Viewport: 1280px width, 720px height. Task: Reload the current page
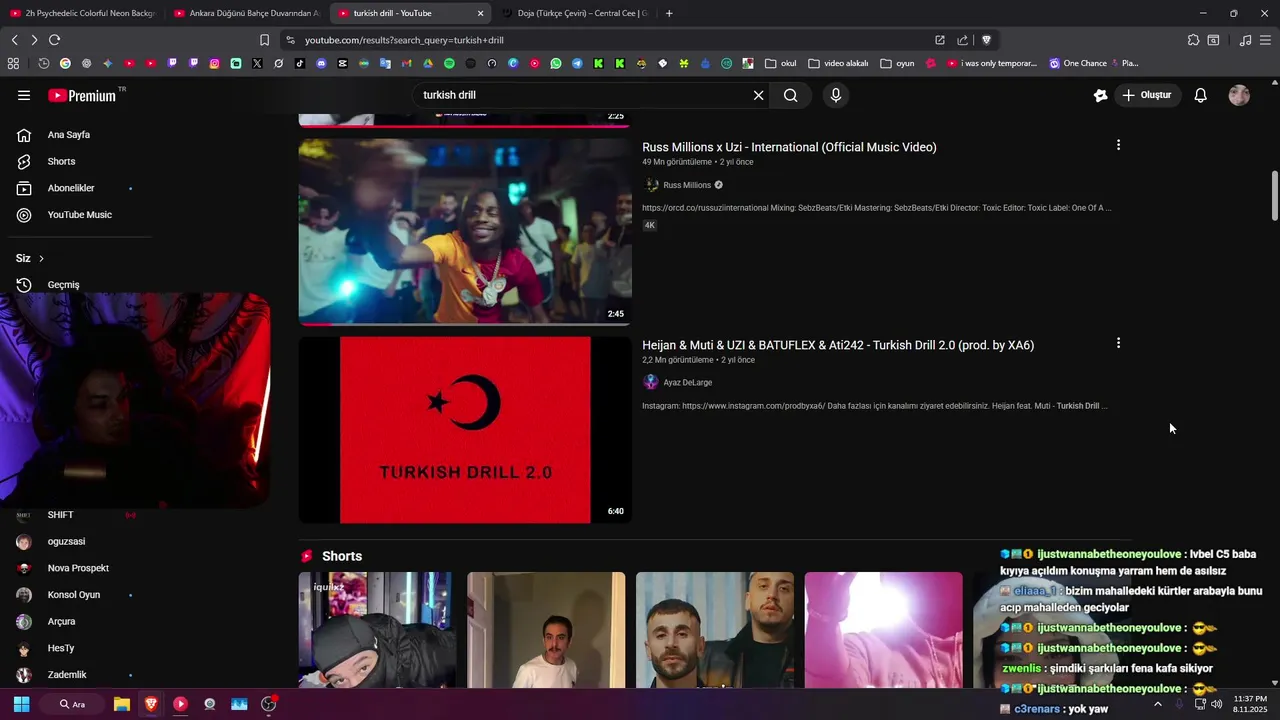click(54, 40)
